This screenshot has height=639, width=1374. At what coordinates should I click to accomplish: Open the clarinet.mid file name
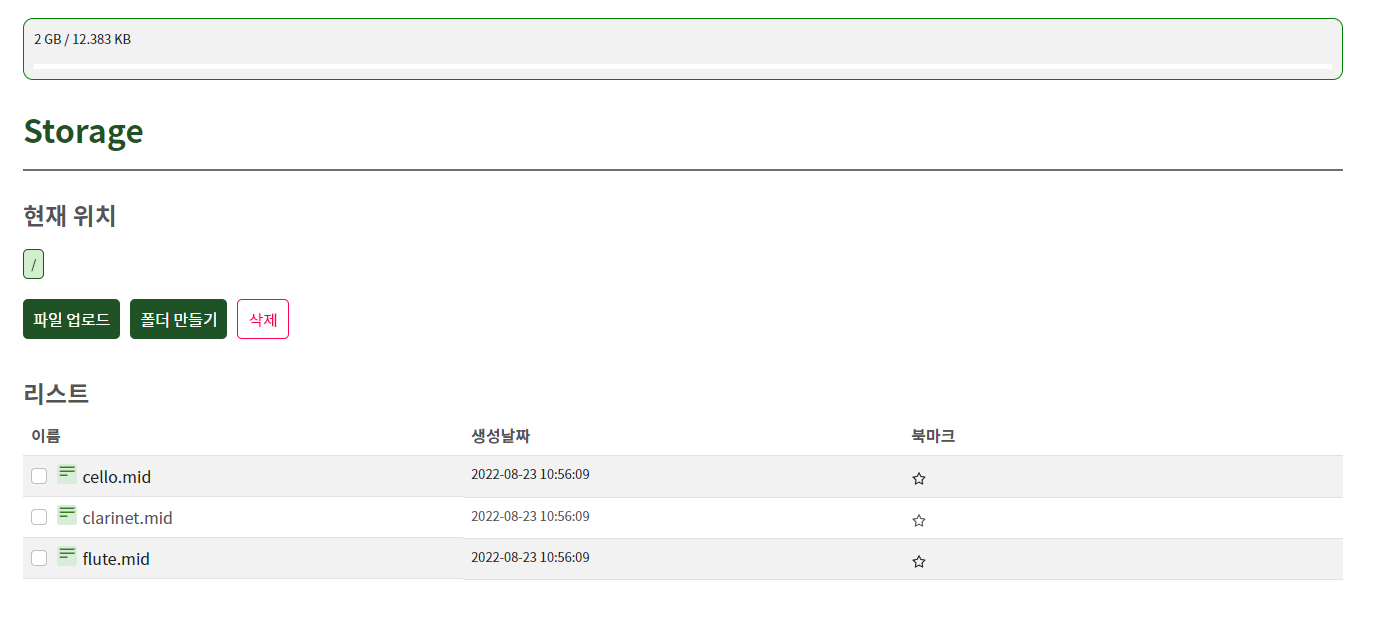(x=128, y=518)
